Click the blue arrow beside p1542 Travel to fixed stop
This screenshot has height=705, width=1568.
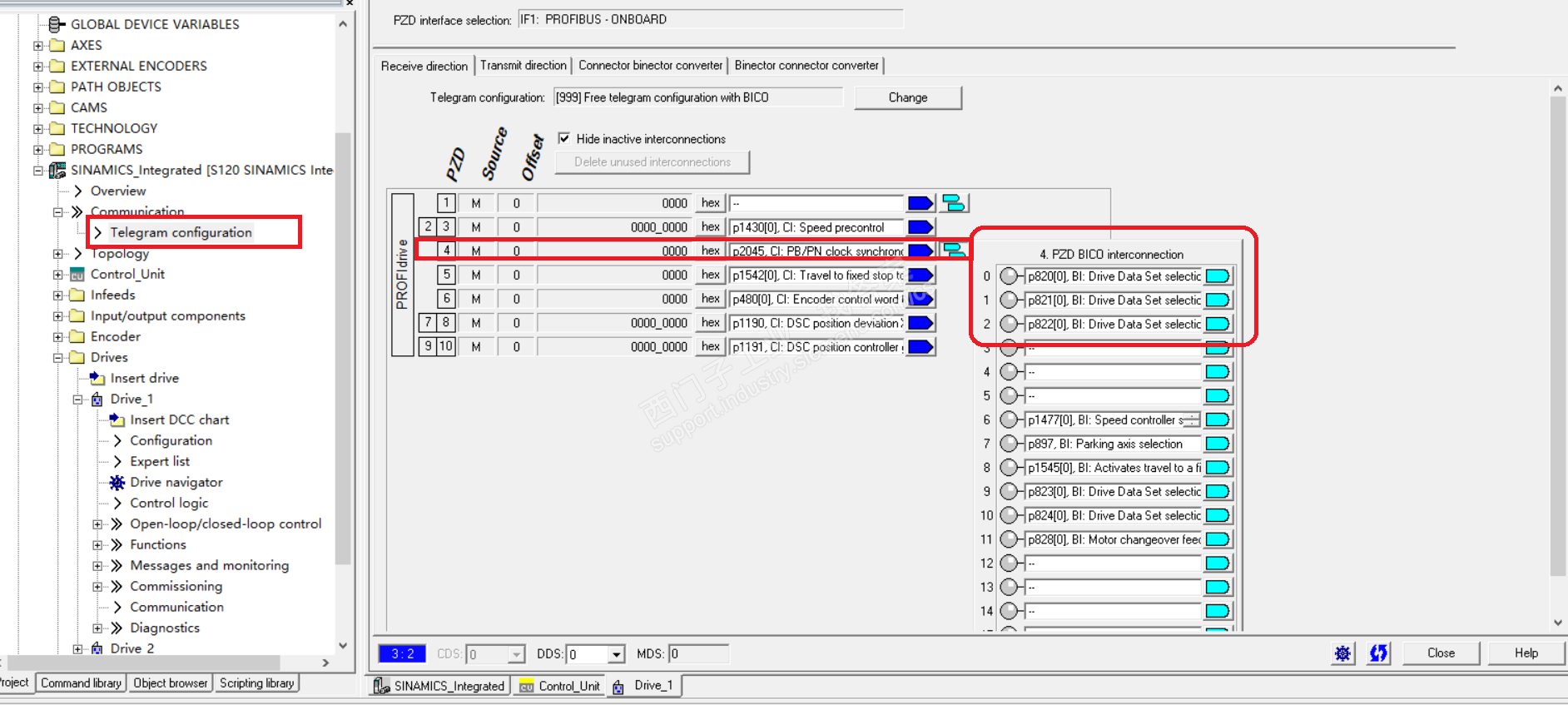[x=920, y=276]
